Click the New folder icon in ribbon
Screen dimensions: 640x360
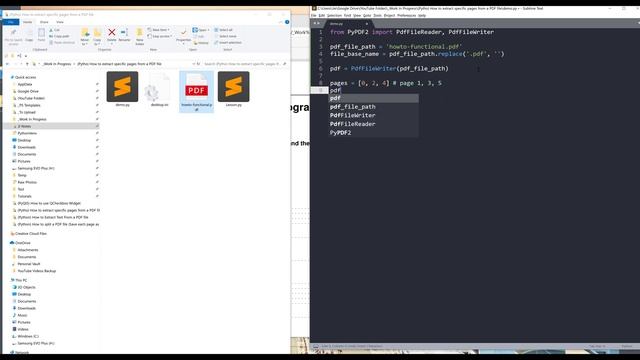click(x=140, y=32)
